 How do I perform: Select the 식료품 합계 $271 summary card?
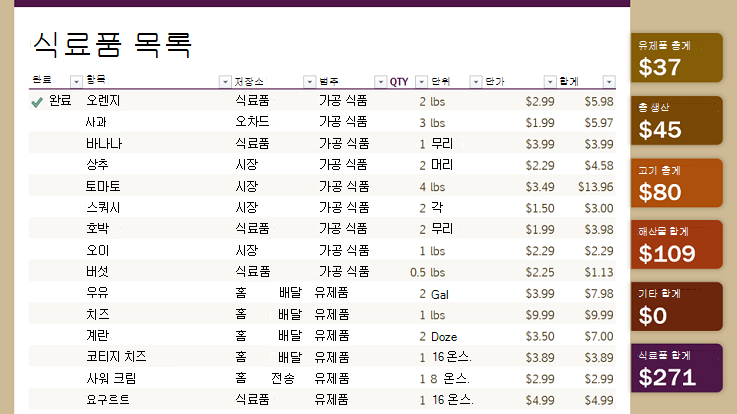coord(676,368)
